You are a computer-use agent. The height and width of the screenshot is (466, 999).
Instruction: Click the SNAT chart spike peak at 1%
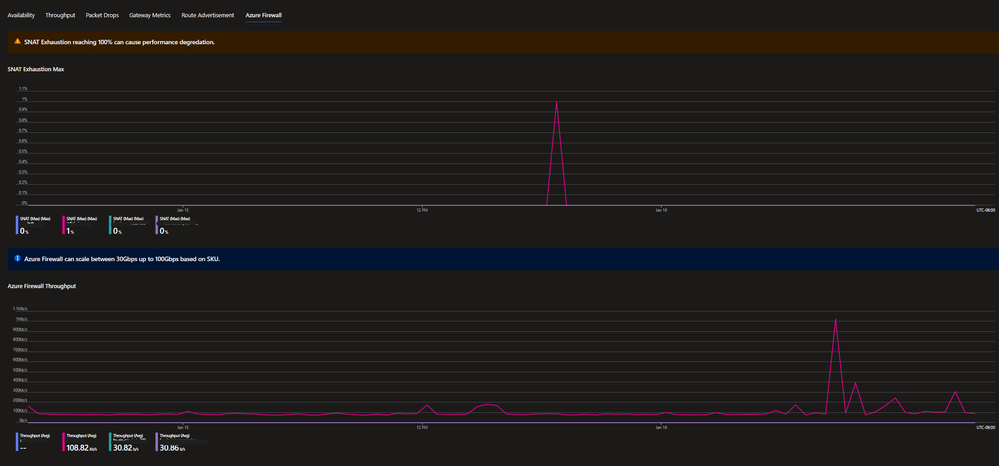(557, 102)
